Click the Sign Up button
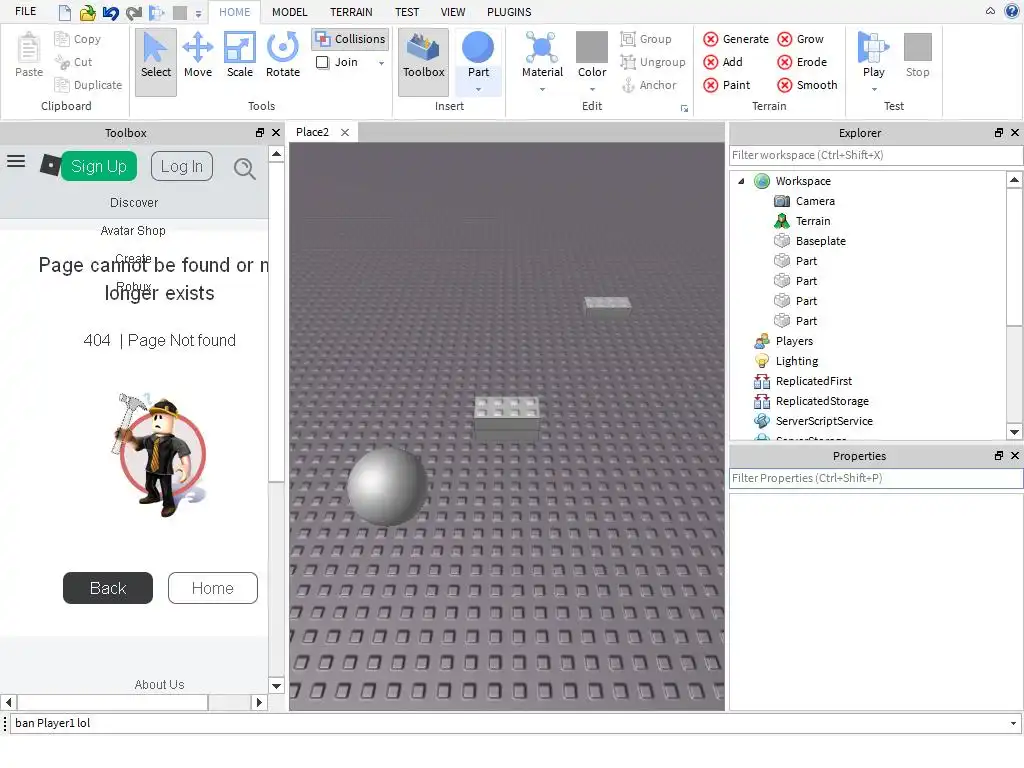The width and height of the screenshot is (1024, 768). (x=99, y=167)
